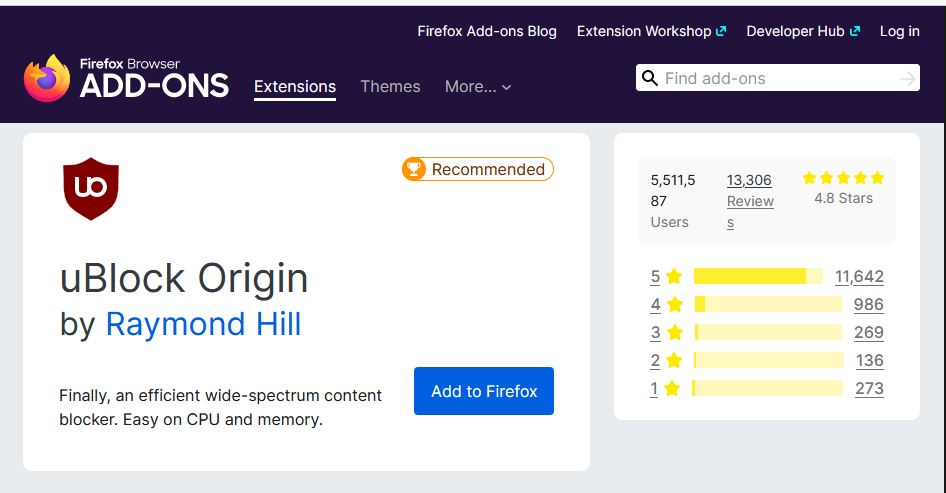Open the Firefox Add-ons Blog link
The image size is (946, 493).
[487, 31]
